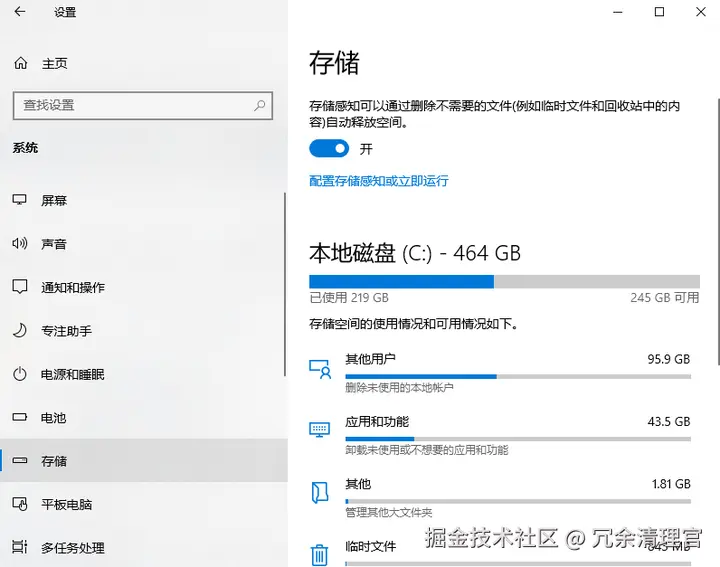Click the back arrow icon

(20, 11)
